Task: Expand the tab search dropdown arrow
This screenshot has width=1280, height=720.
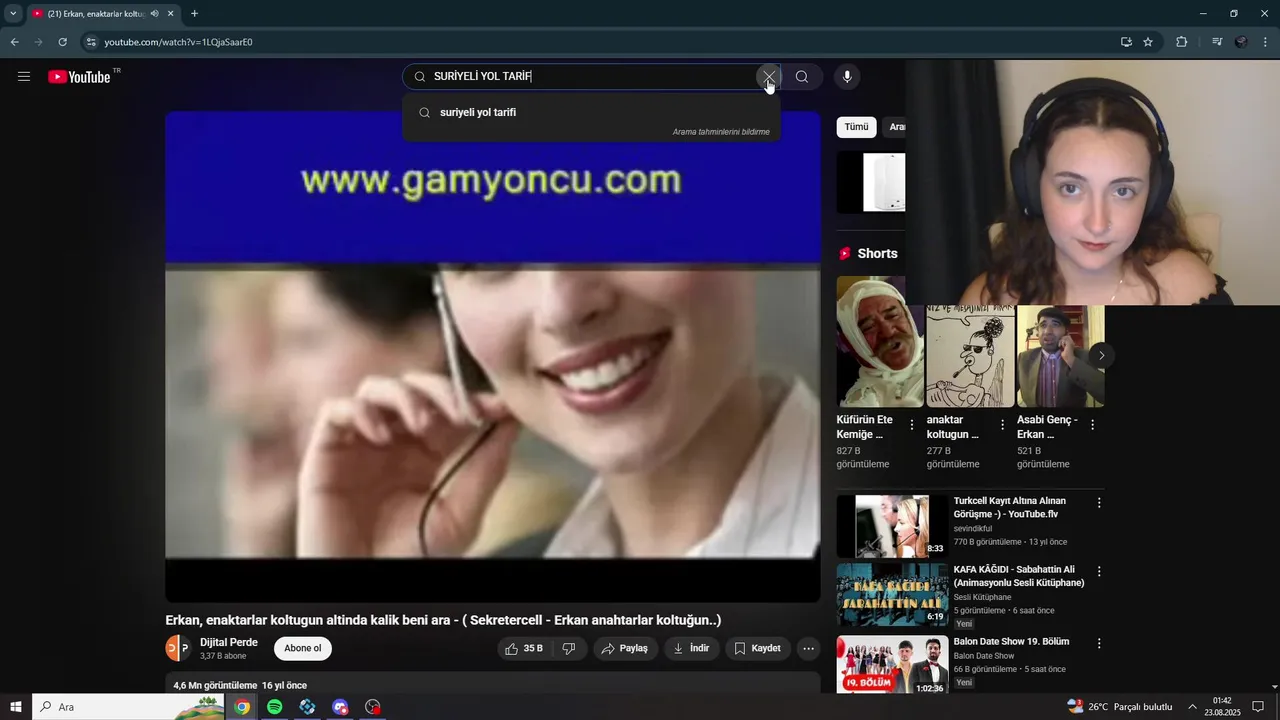Action: [x=13, y=14]
